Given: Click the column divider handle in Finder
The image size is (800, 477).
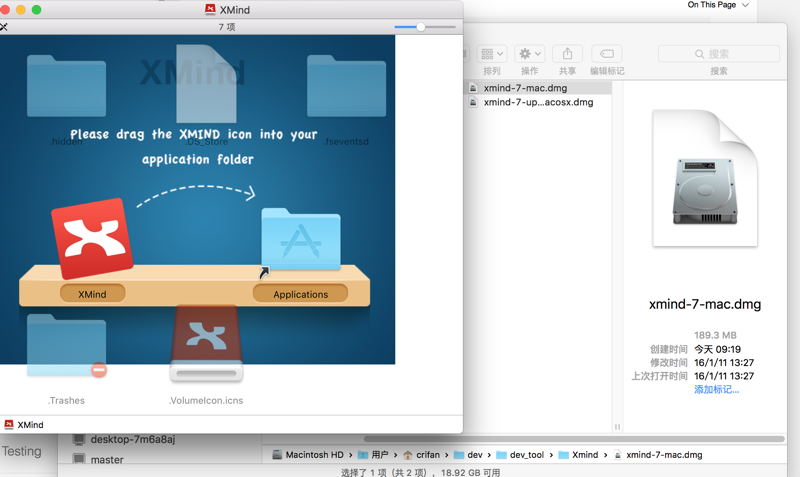Looking at the screenshot, I should [x=617, y=426].
